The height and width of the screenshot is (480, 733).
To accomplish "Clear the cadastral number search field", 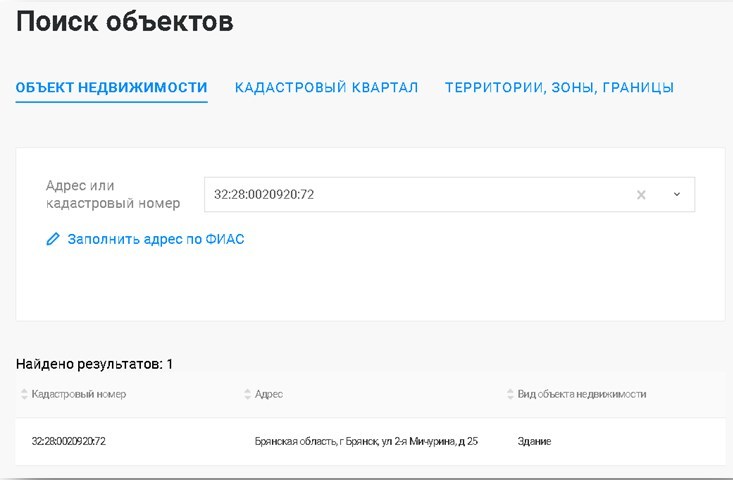I will [641, 195].
